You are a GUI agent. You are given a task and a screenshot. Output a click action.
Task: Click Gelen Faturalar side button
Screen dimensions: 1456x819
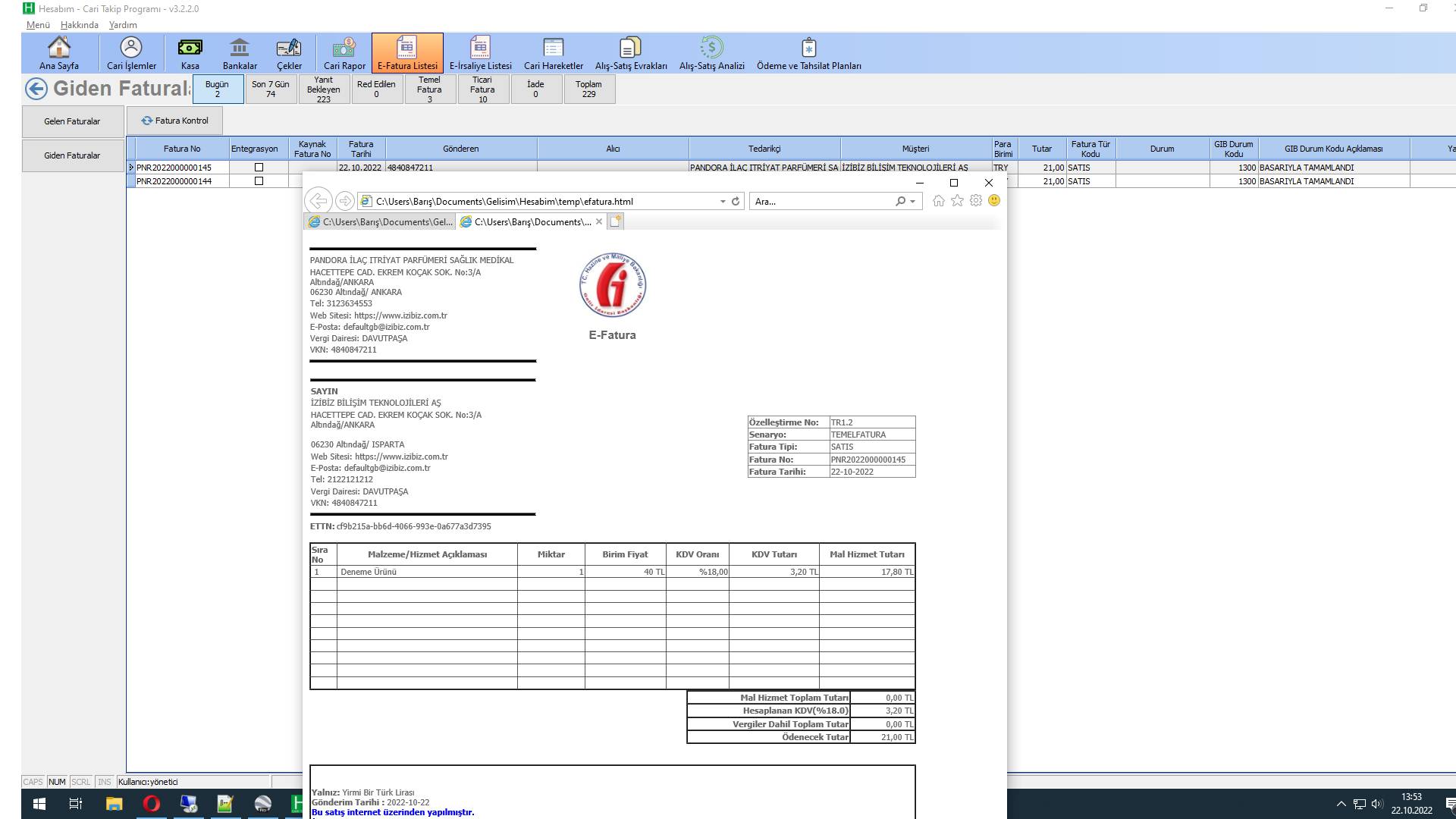point(72,121)
